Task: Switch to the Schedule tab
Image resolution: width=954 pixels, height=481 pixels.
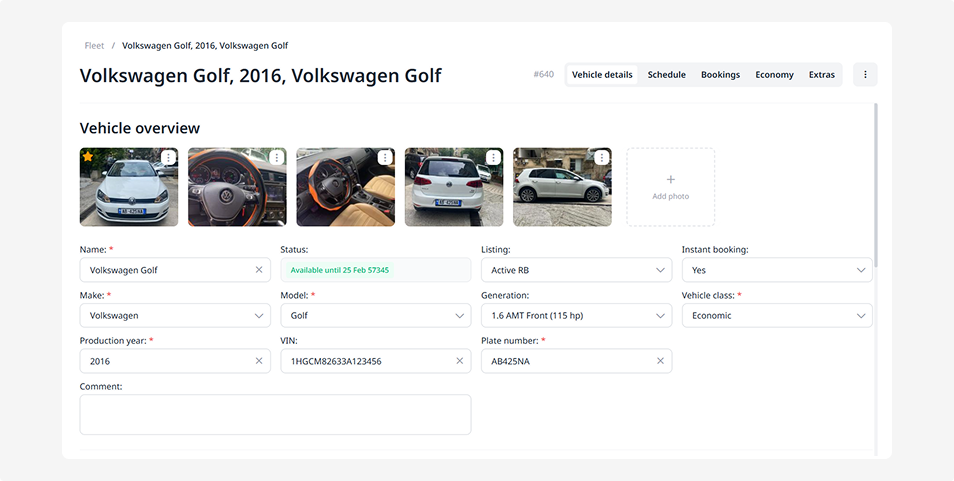Action: pos(666,75)
